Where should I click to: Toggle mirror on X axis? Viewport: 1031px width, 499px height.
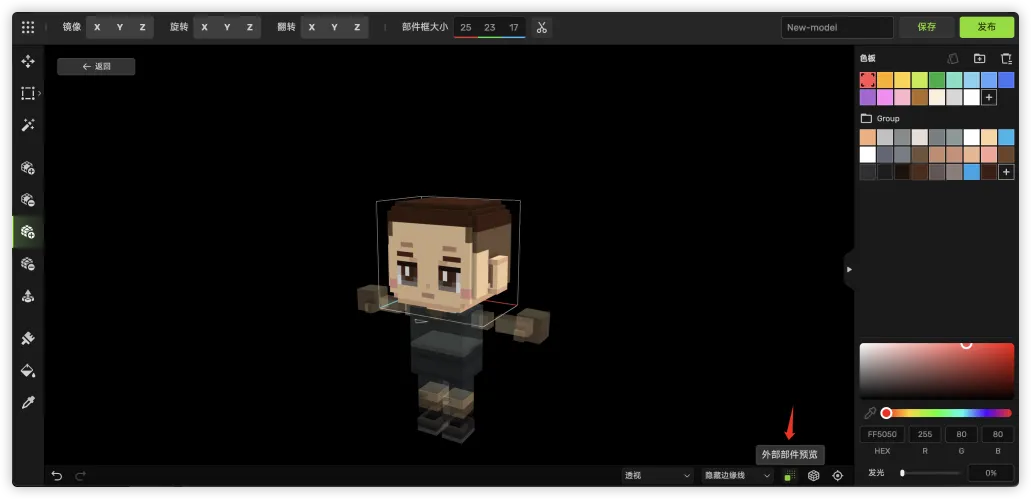[x=97, y=27]
